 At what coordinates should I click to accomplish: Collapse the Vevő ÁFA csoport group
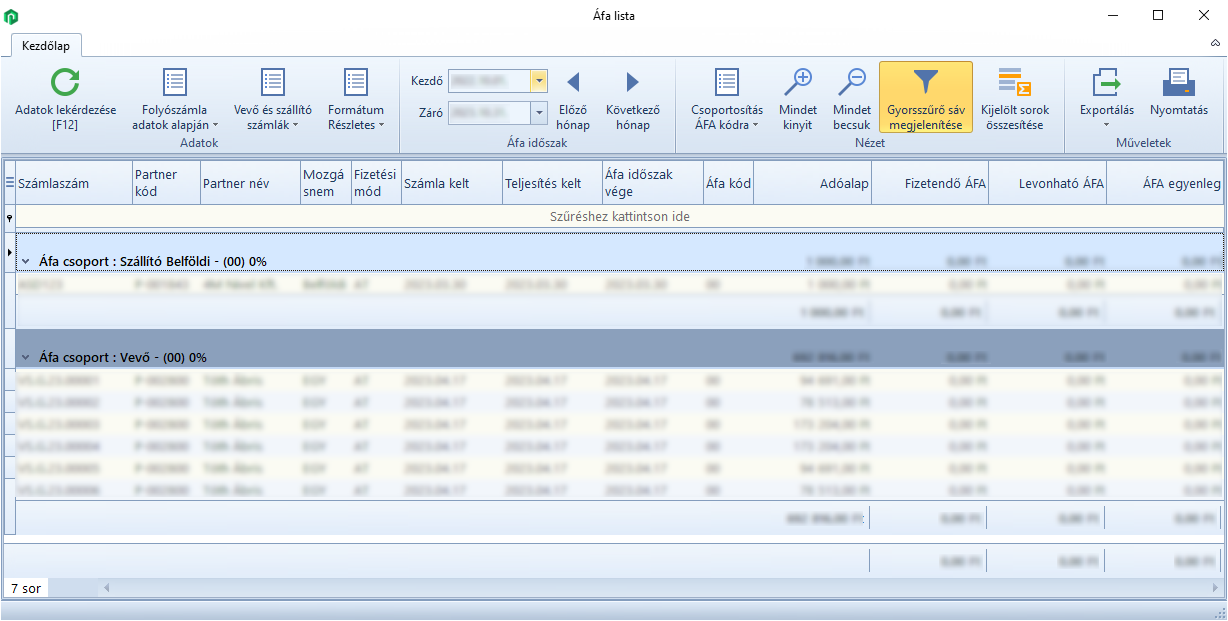click(26, 358)
